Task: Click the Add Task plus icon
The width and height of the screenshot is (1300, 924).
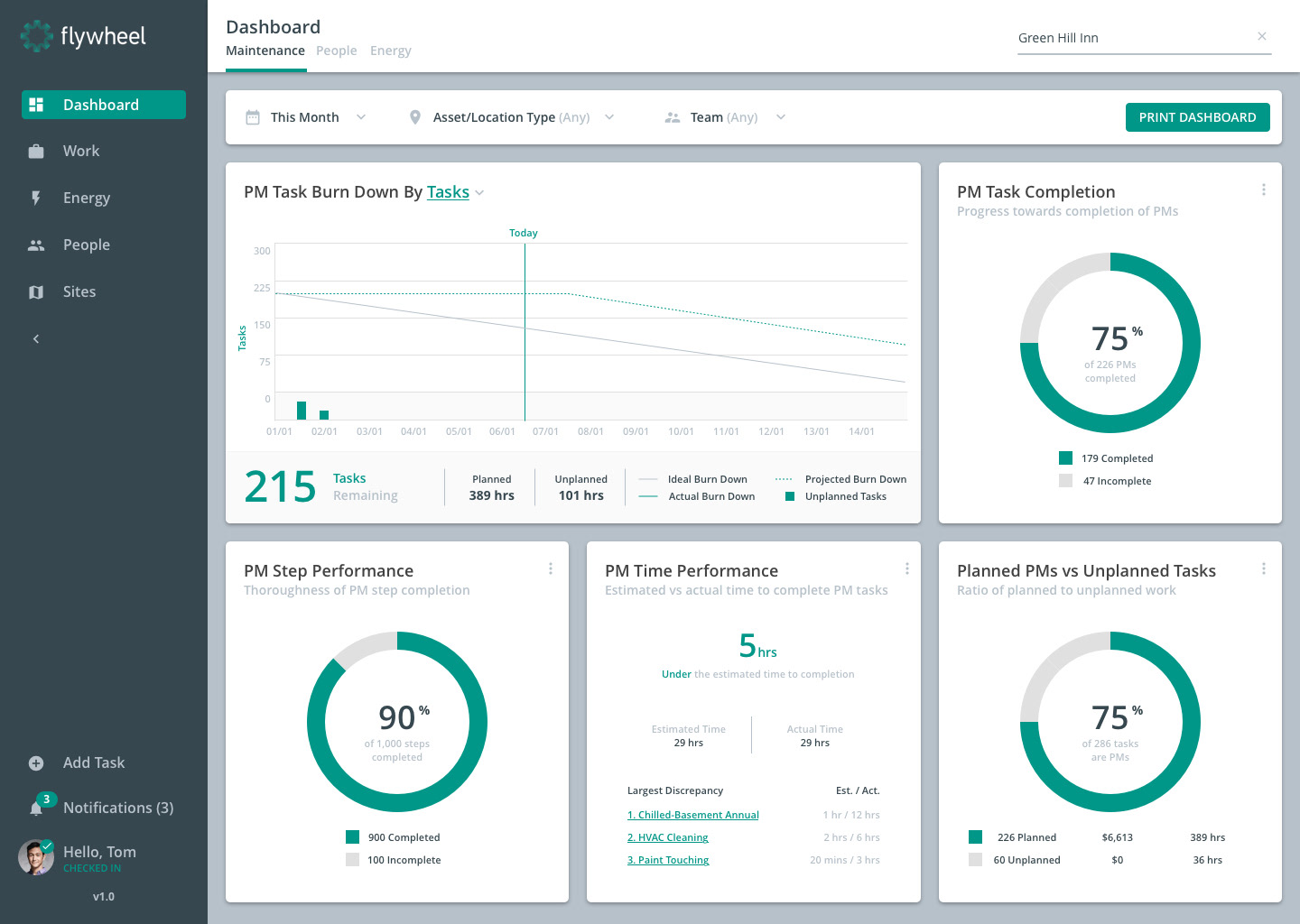Action: 36,762
